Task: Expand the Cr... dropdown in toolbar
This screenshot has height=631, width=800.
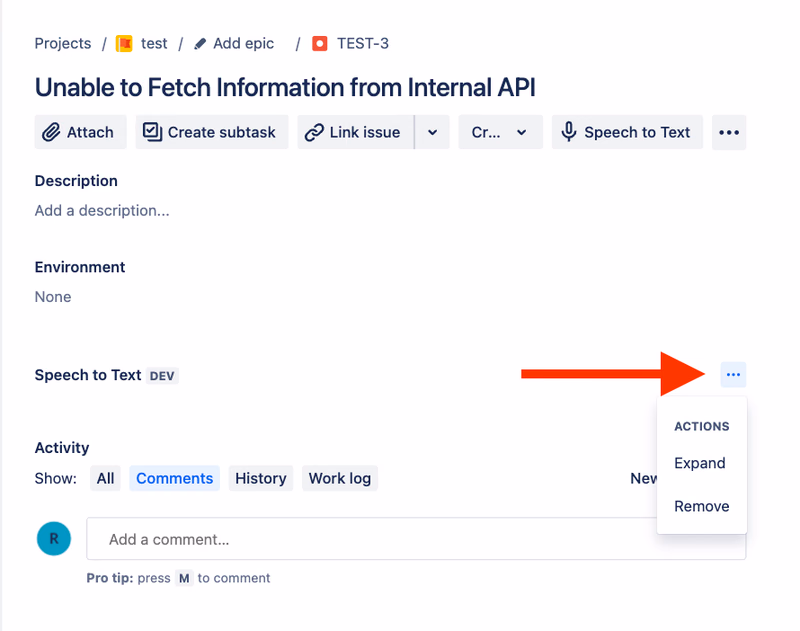Action: pyautogui.click(x=501, y=132)
